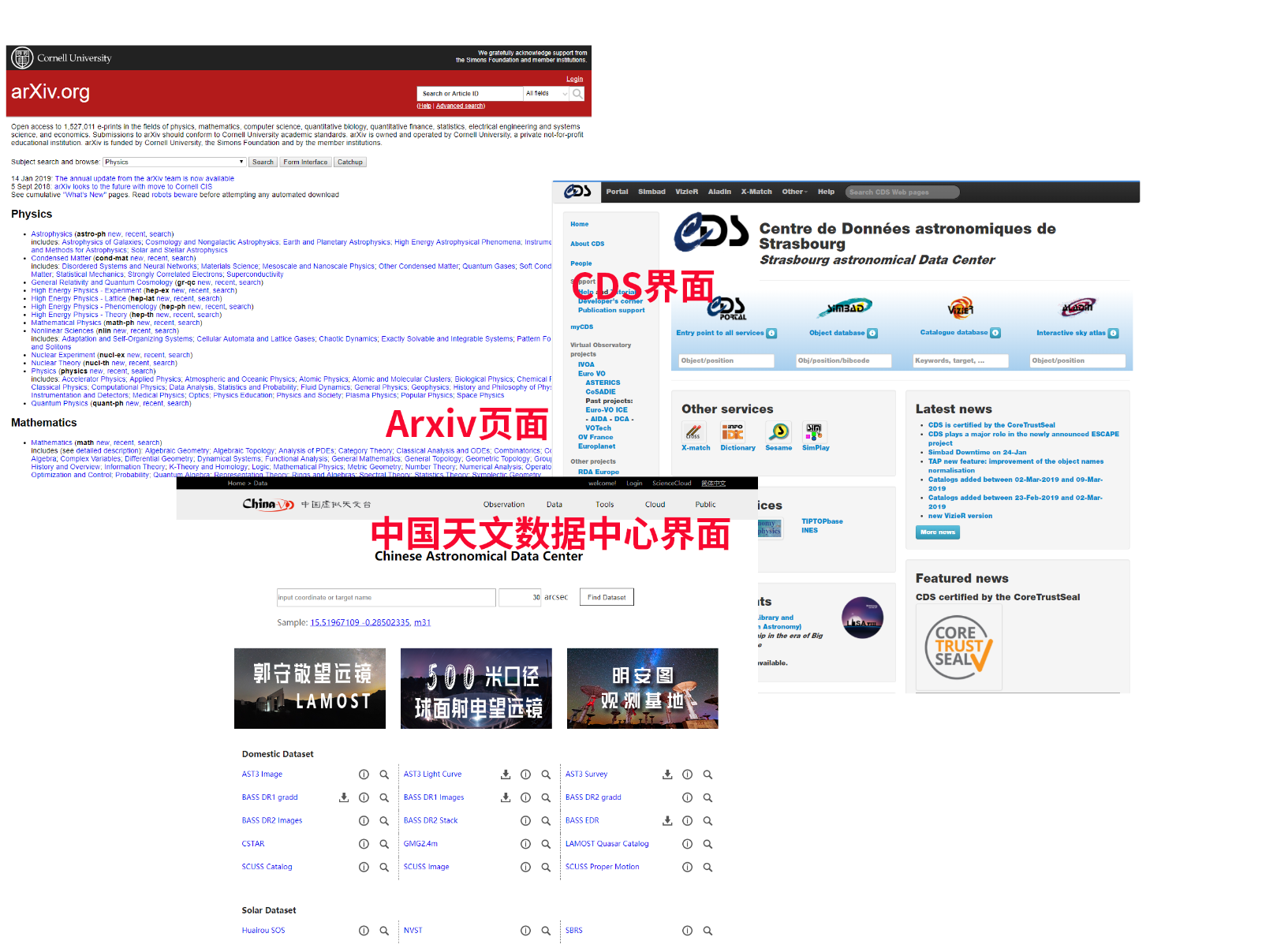Screen dimensions: 1262x952
Task: Open the X-match service icon
Action: click(x=693, y=431)
